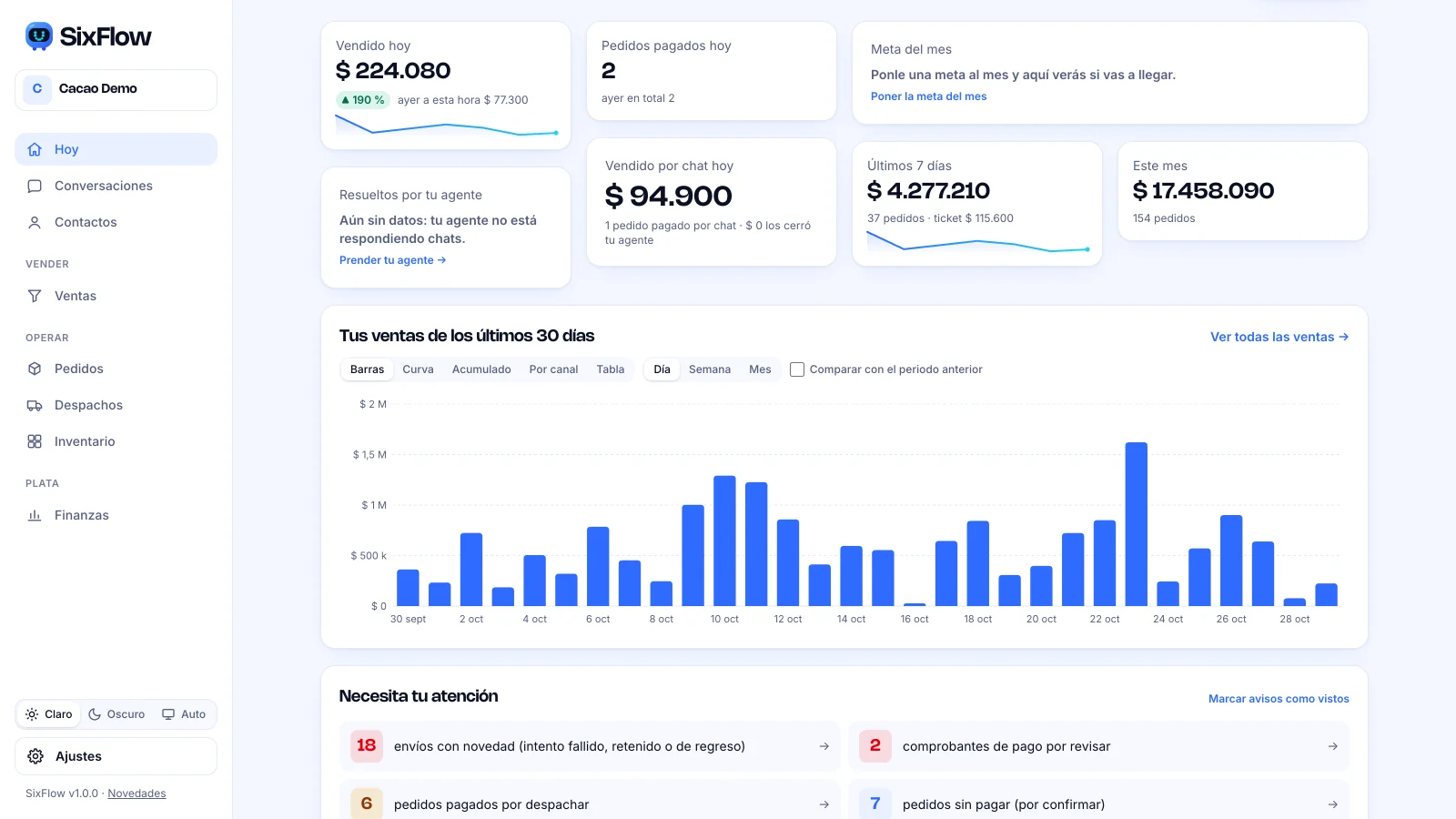Open the Cacao Demo workspace selector
Image resolution: width=1456 pixels, height=819 pixels.
click(116, 90)
